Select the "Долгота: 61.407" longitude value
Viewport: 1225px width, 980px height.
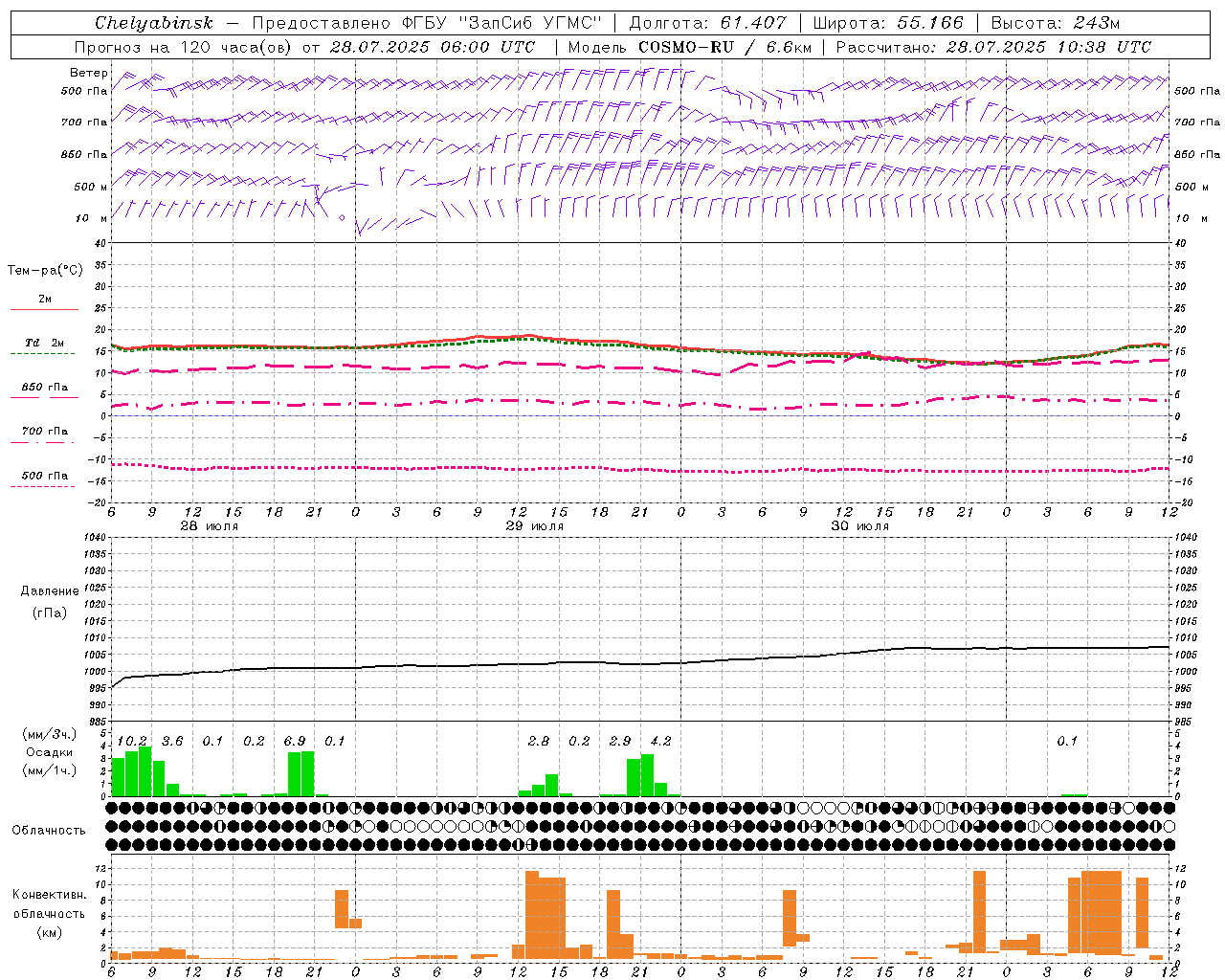(707, 23)
